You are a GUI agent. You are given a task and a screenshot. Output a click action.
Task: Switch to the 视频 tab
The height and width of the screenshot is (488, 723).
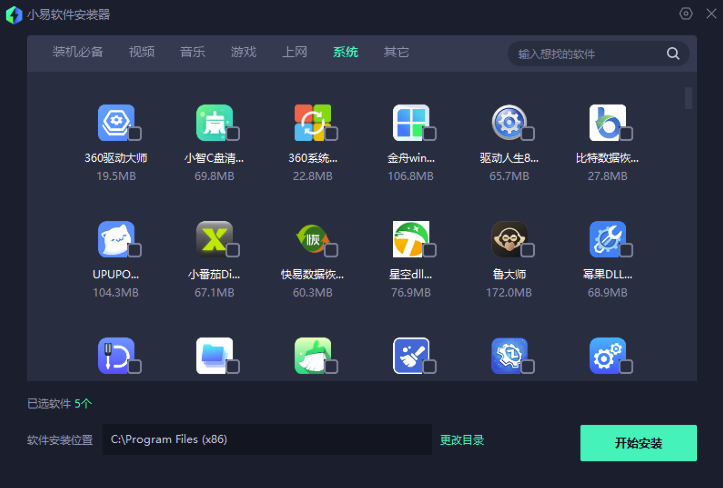142,52
